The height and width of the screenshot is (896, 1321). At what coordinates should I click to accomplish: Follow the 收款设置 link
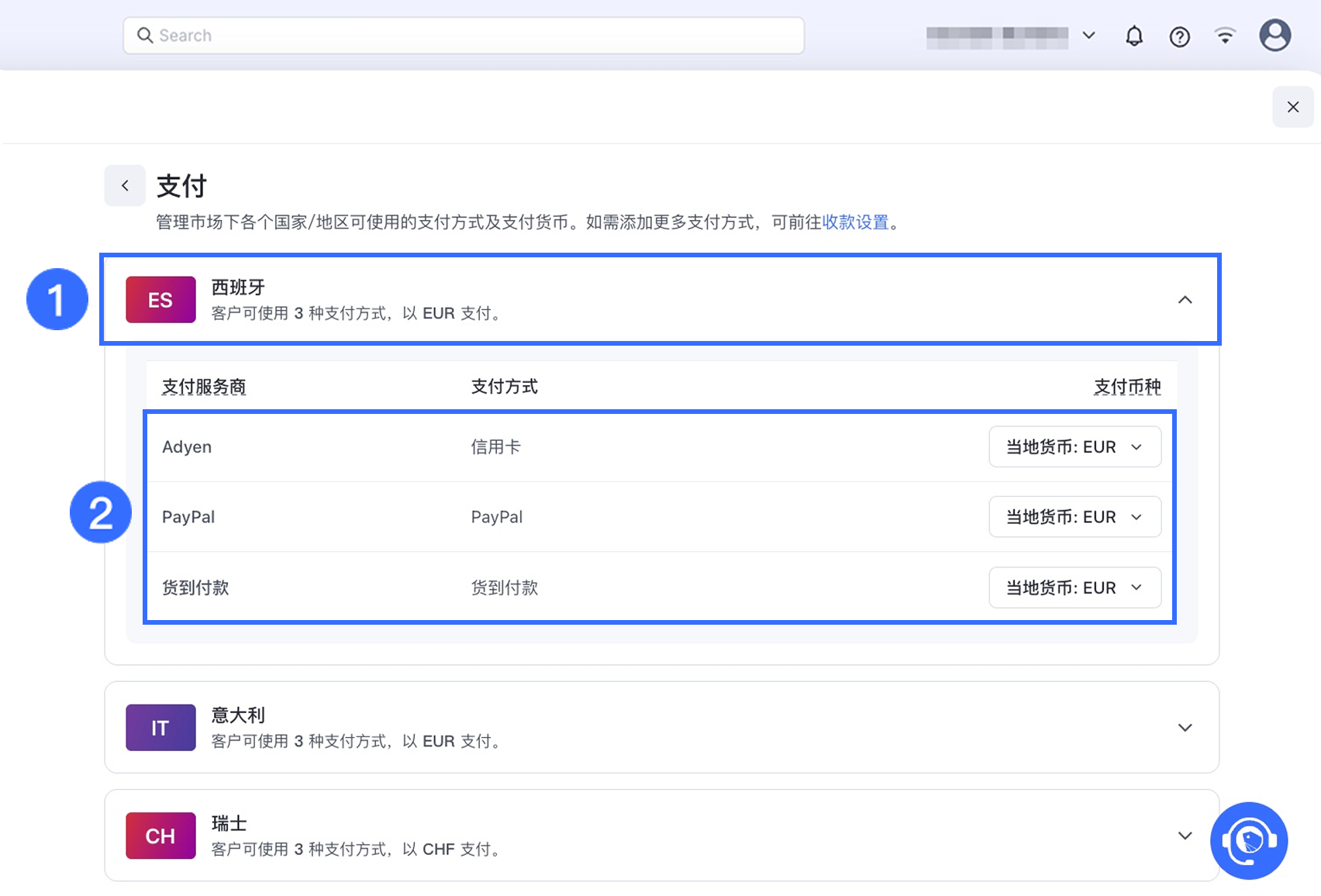[x=854, y=222]
